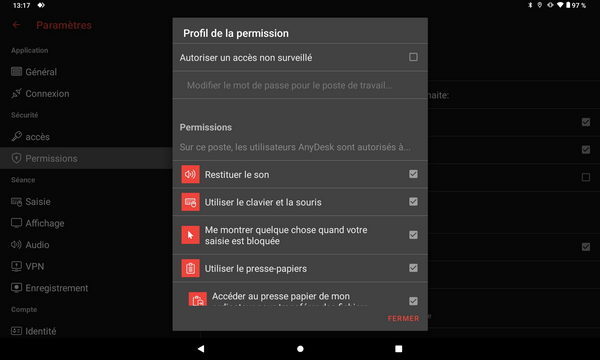This screenshot has width=600, height=360.
Task: Toggle the unchecked background checkbox on the right
Action: pyautogui.click(x=586, y=177)
